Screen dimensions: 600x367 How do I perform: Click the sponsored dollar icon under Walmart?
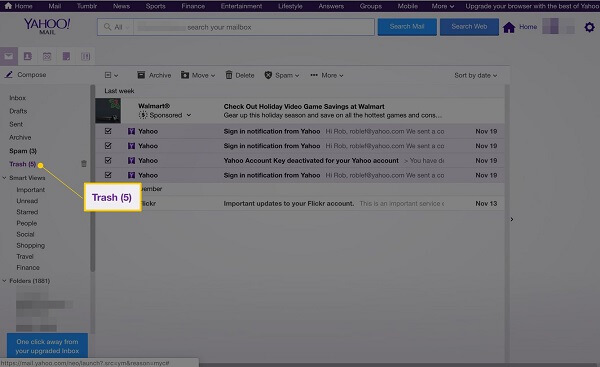[143, 115]
